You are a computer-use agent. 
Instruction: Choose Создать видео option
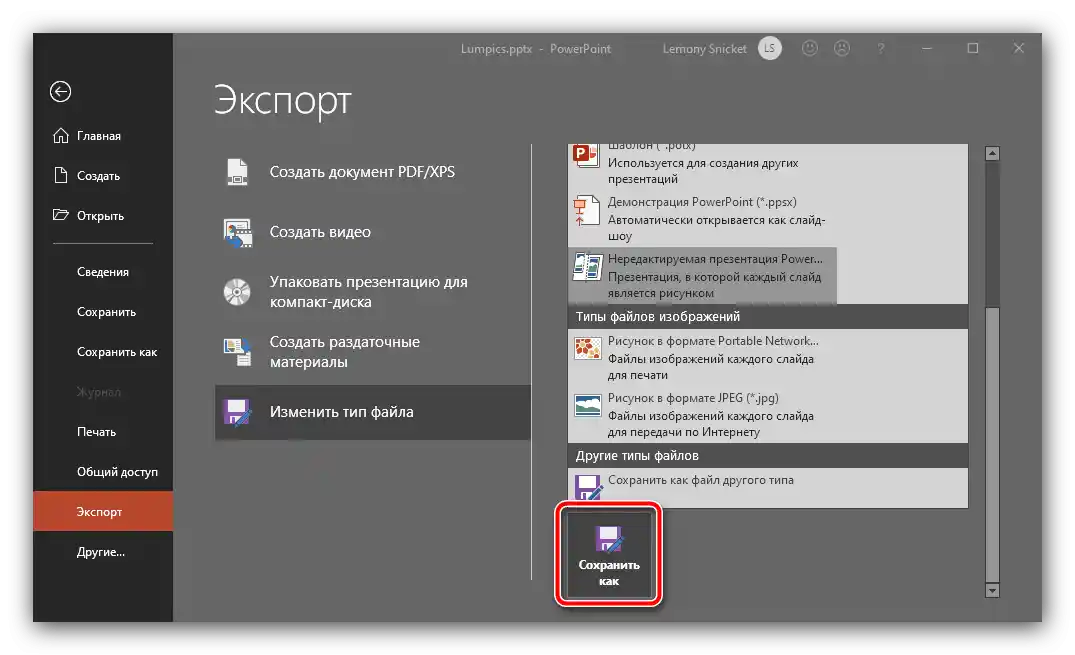click(373, 232)
